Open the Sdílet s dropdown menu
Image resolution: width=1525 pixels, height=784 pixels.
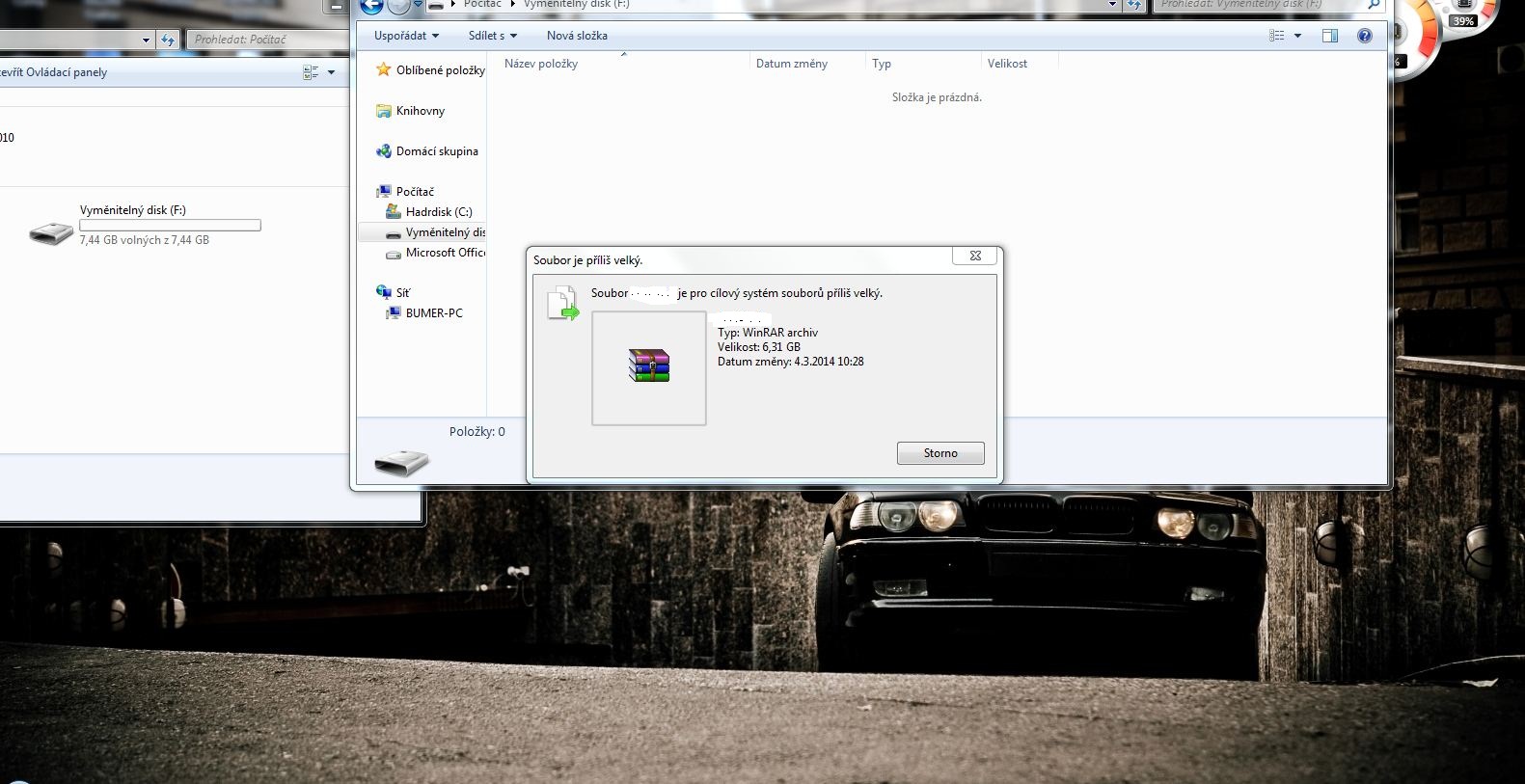(492, 36)
